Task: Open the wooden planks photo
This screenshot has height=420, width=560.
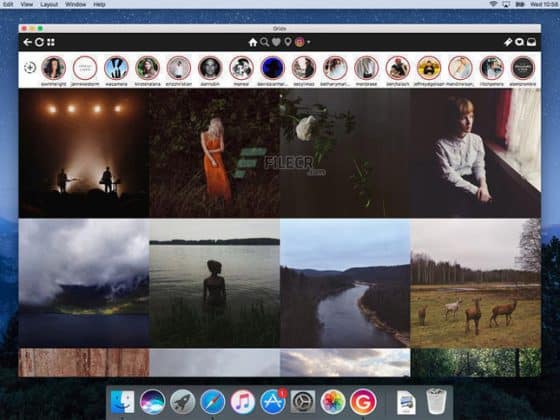Action: point(84,362)
